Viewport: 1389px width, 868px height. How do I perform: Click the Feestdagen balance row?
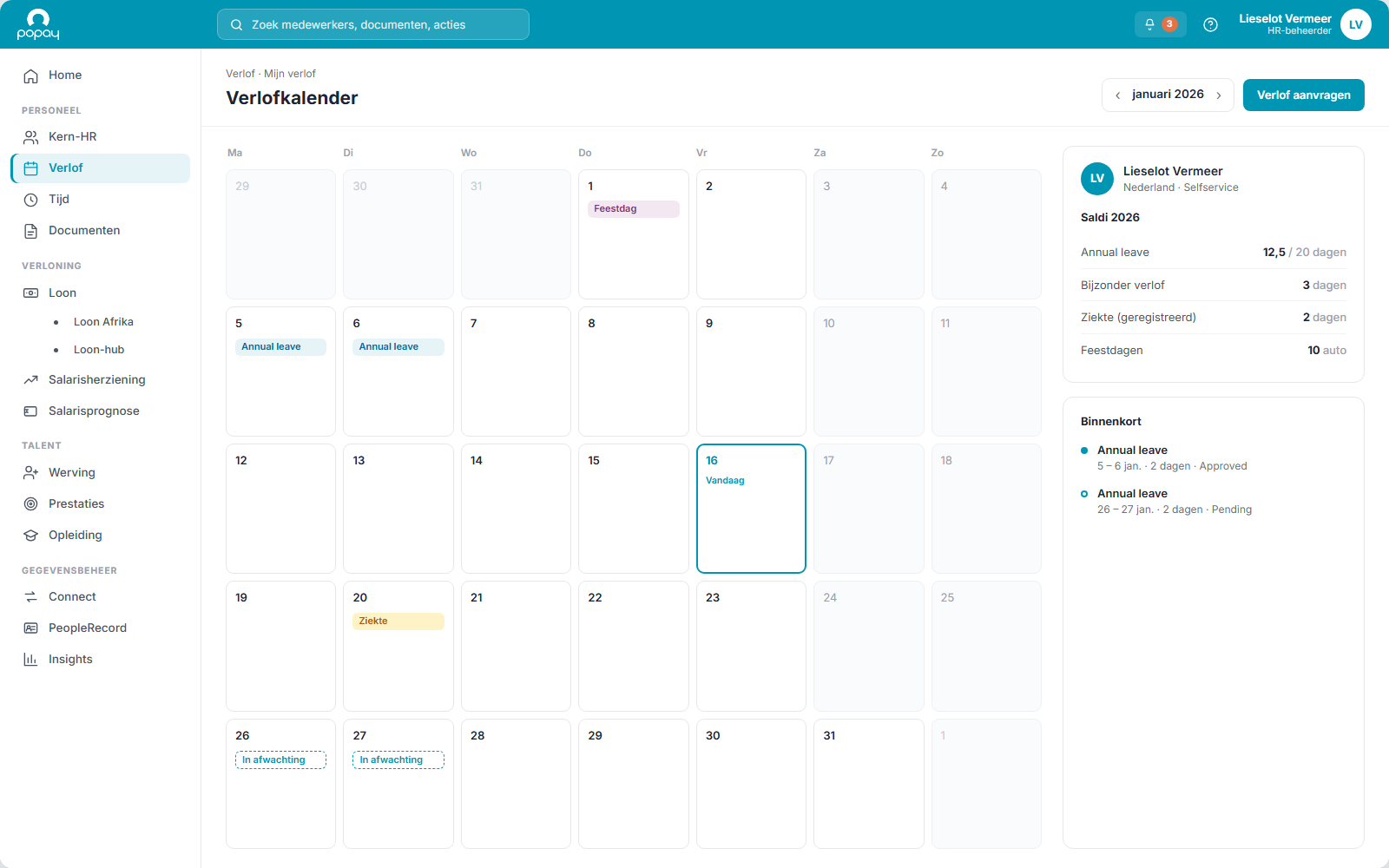pos(1214,351)
